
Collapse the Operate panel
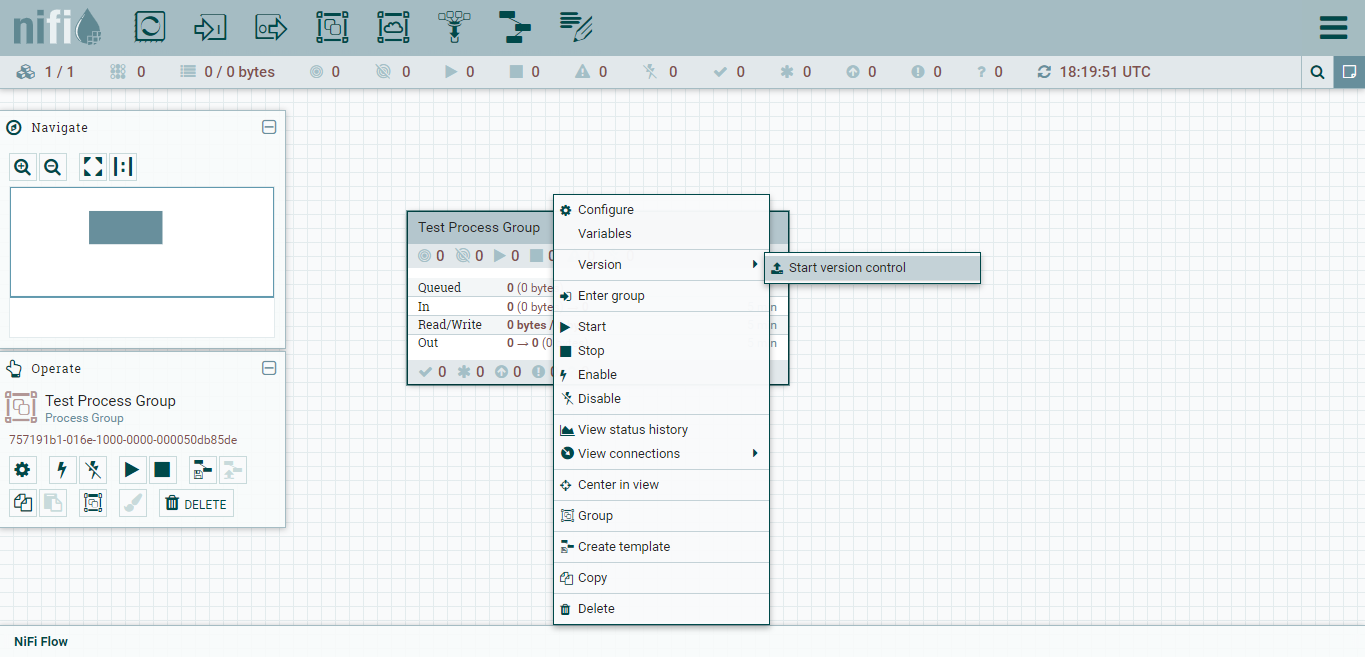pos(269,368)
